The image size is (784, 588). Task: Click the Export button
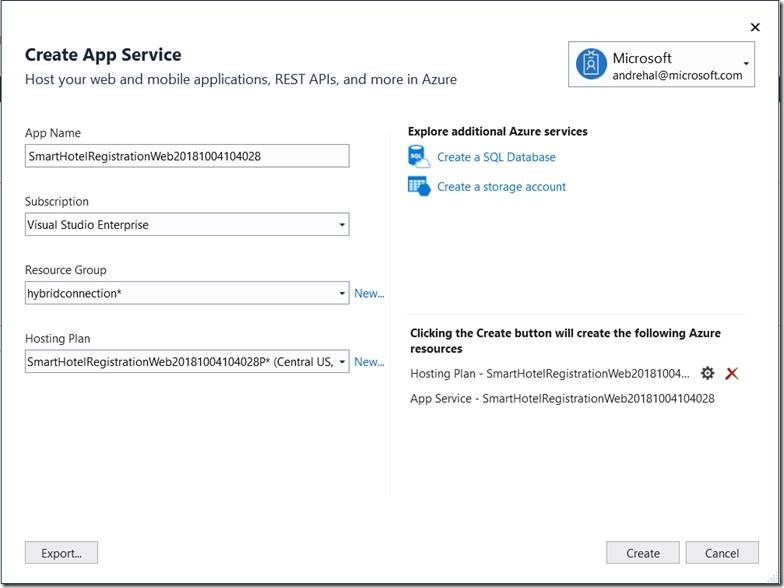click(62, 553)
